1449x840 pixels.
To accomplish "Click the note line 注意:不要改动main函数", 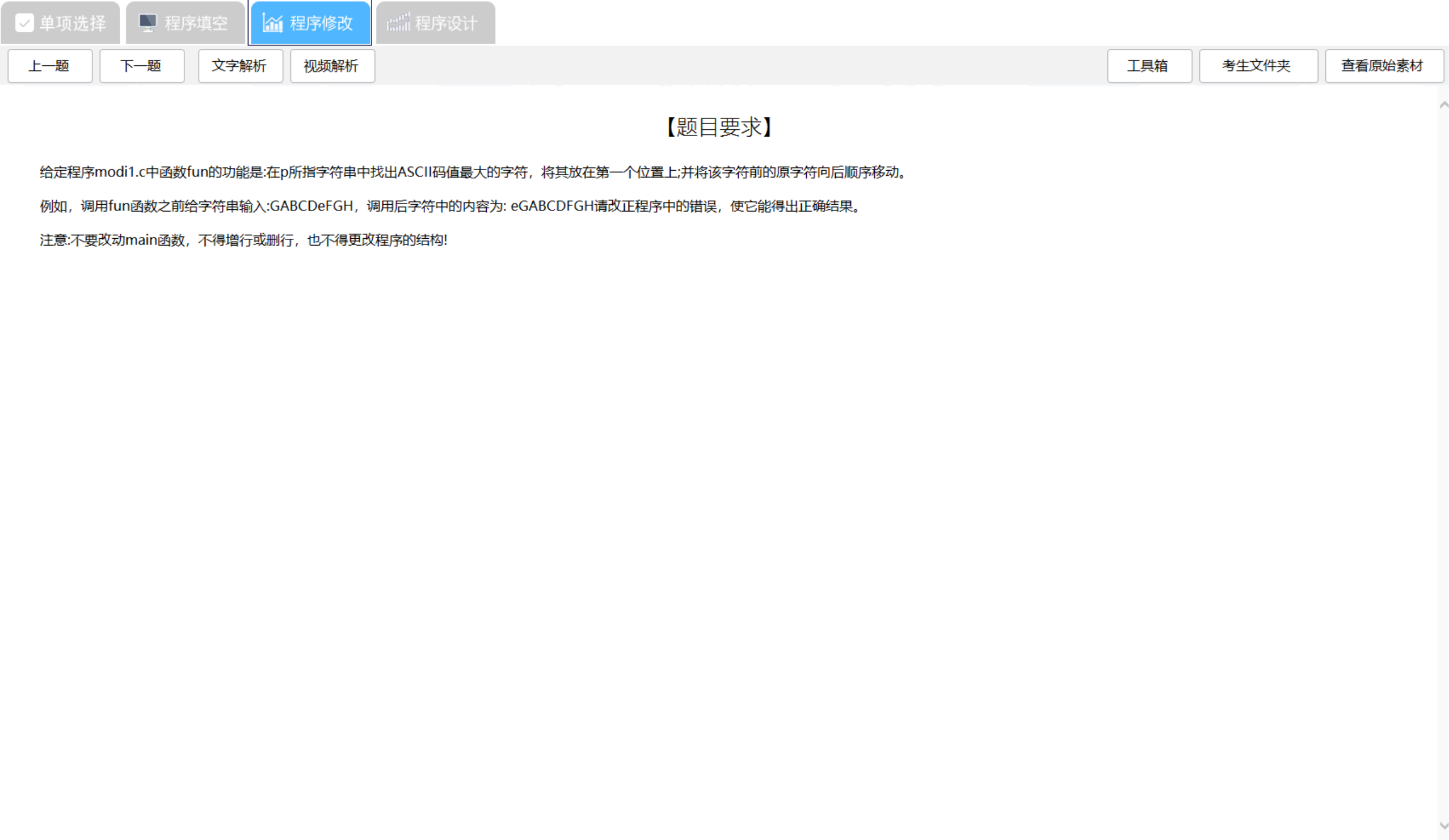I will (243, 240).
